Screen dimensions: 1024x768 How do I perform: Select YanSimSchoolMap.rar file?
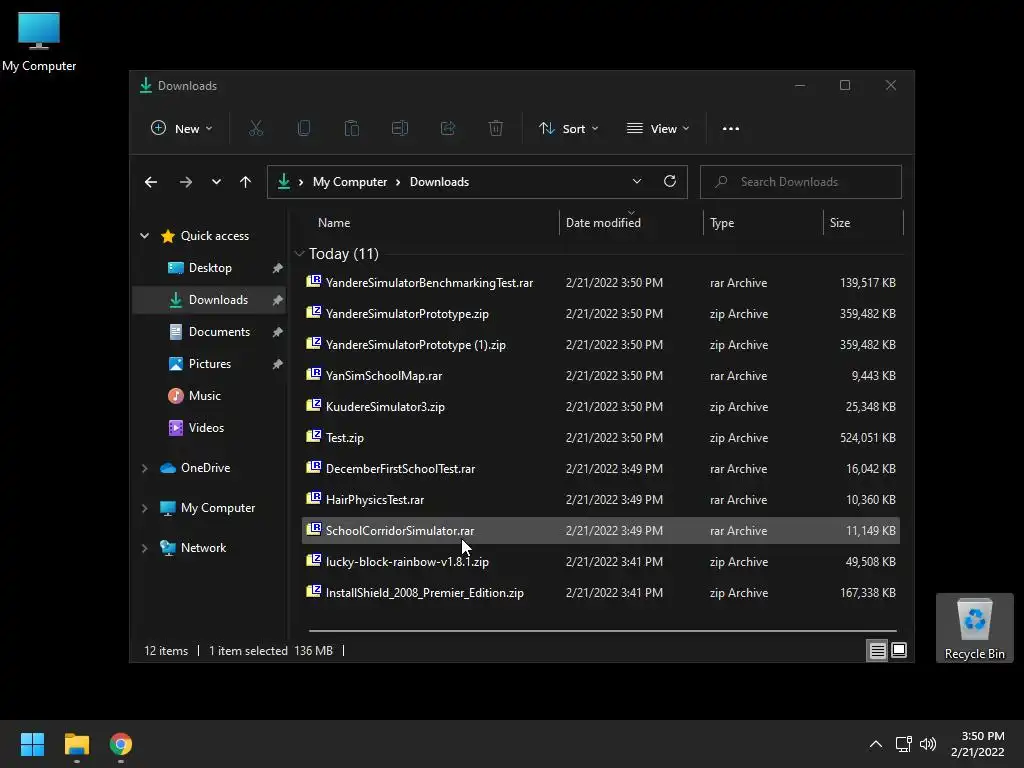601,376
